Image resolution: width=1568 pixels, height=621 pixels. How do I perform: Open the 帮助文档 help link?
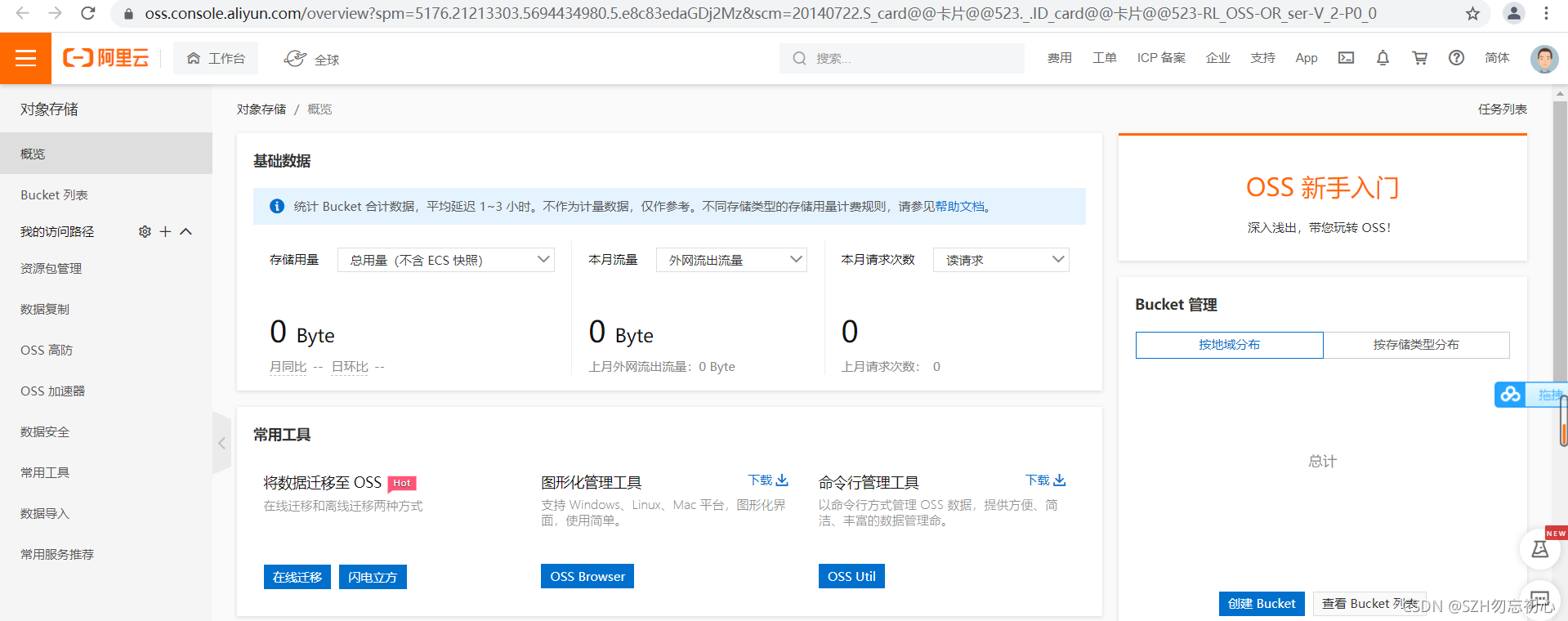pyautogui.click(x=960, y=207)
